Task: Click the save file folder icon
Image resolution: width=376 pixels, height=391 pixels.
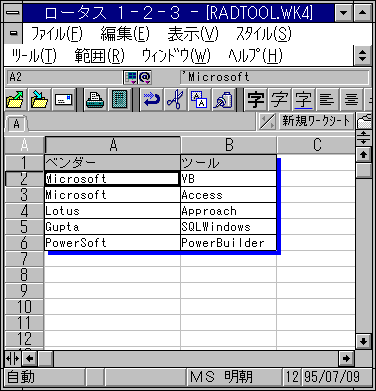Action: 40,100
